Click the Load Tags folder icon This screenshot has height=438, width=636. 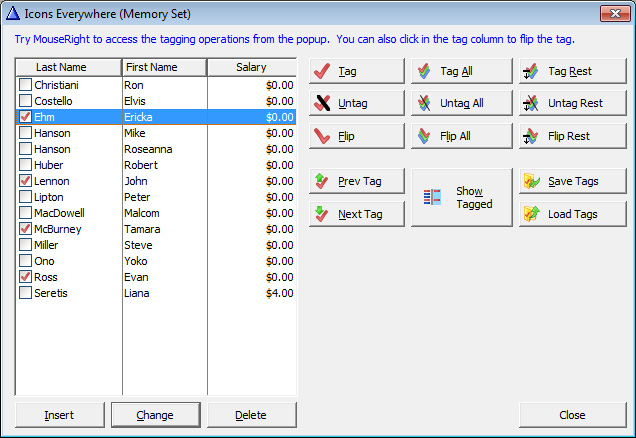(x=531, y=214)
